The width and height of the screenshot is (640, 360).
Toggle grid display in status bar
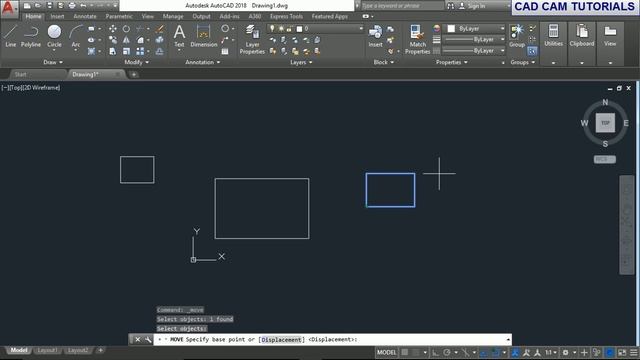[404, 352]
